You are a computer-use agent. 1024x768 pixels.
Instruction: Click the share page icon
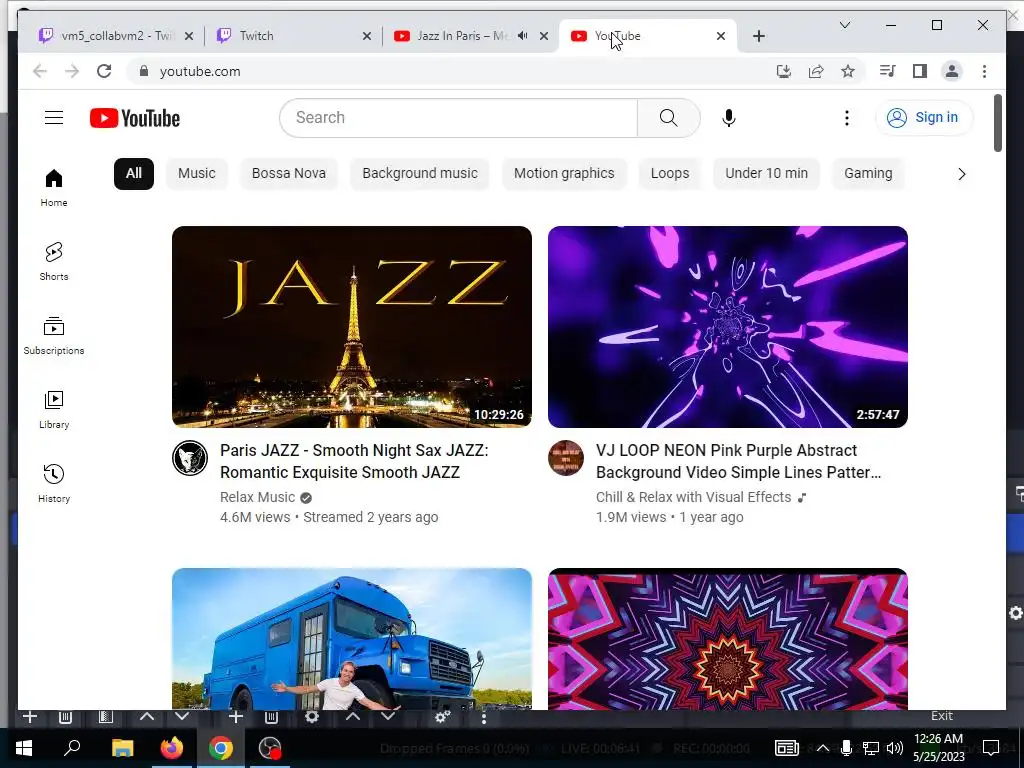pos(816,71)
